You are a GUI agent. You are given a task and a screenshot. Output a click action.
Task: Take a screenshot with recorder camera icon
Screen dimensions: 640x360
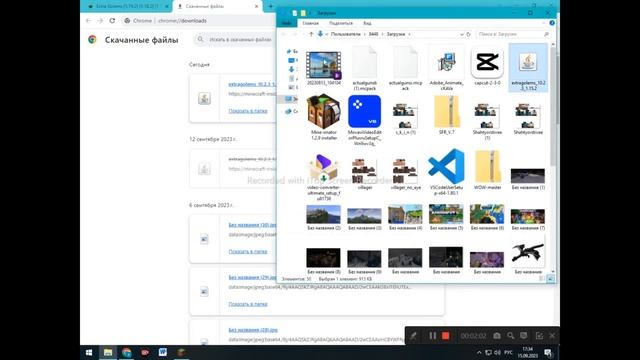click(x=497, y=336)
